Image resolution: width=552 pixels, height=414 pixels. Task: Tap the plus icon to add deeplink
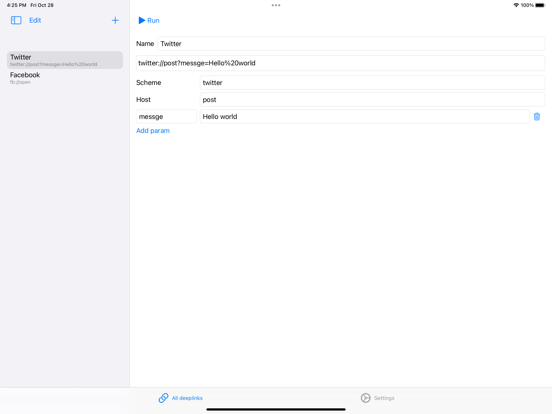pyautogui.click(x=115, y=20)
